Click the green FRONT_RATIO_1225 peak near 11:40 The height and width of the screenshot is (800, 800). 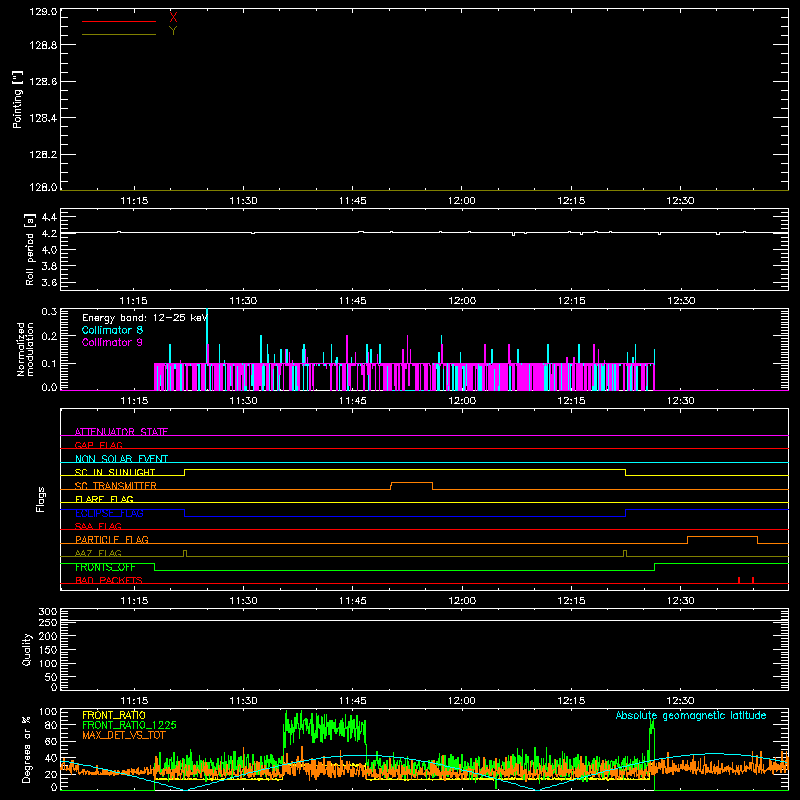[324, 727]
